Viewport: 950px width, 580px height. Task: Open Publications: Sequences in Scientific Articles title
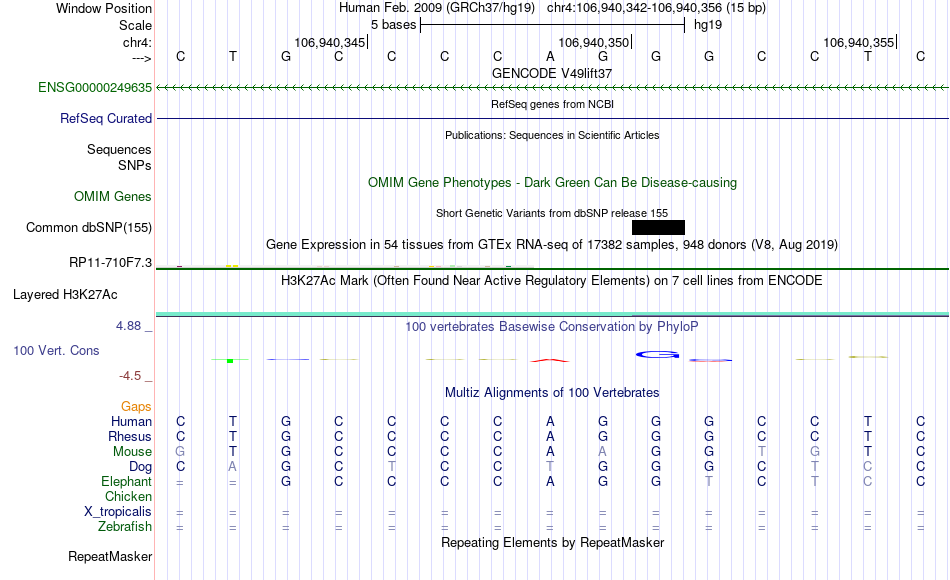pyautogui.click(x=552, y=135)
